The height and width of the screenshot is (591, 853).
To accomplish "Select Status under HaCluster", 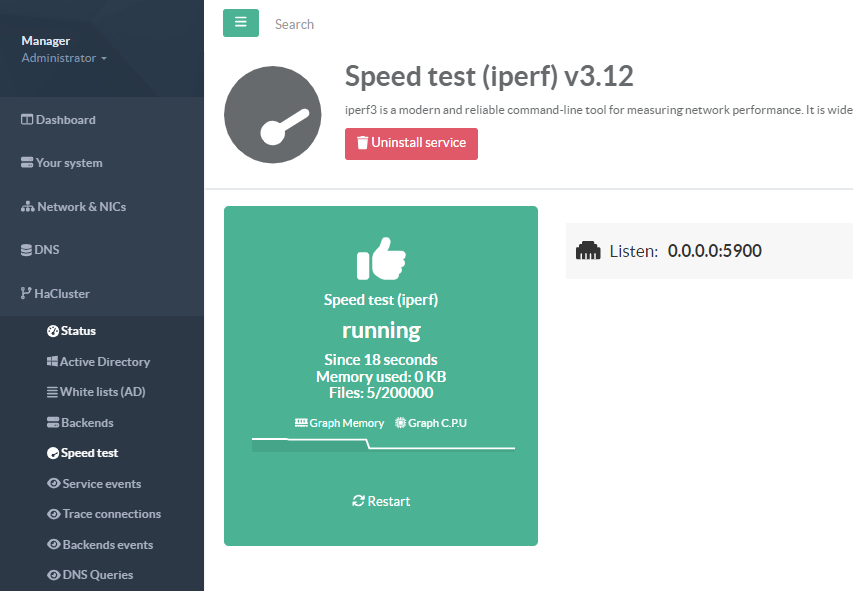I will [77, 331].
